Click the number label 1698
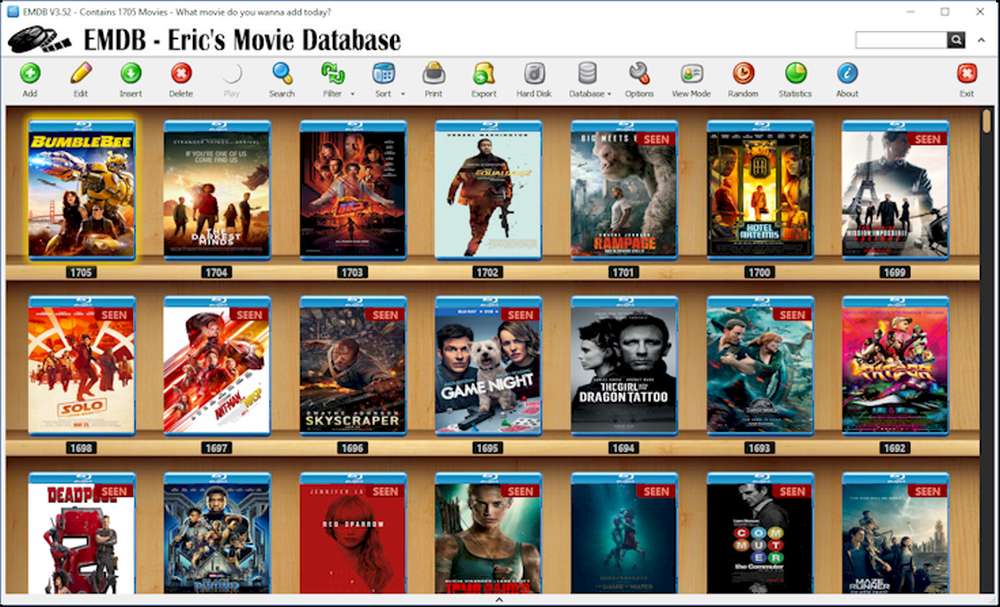This screenshot has height=607, width=1000. (x=81, y=448)
